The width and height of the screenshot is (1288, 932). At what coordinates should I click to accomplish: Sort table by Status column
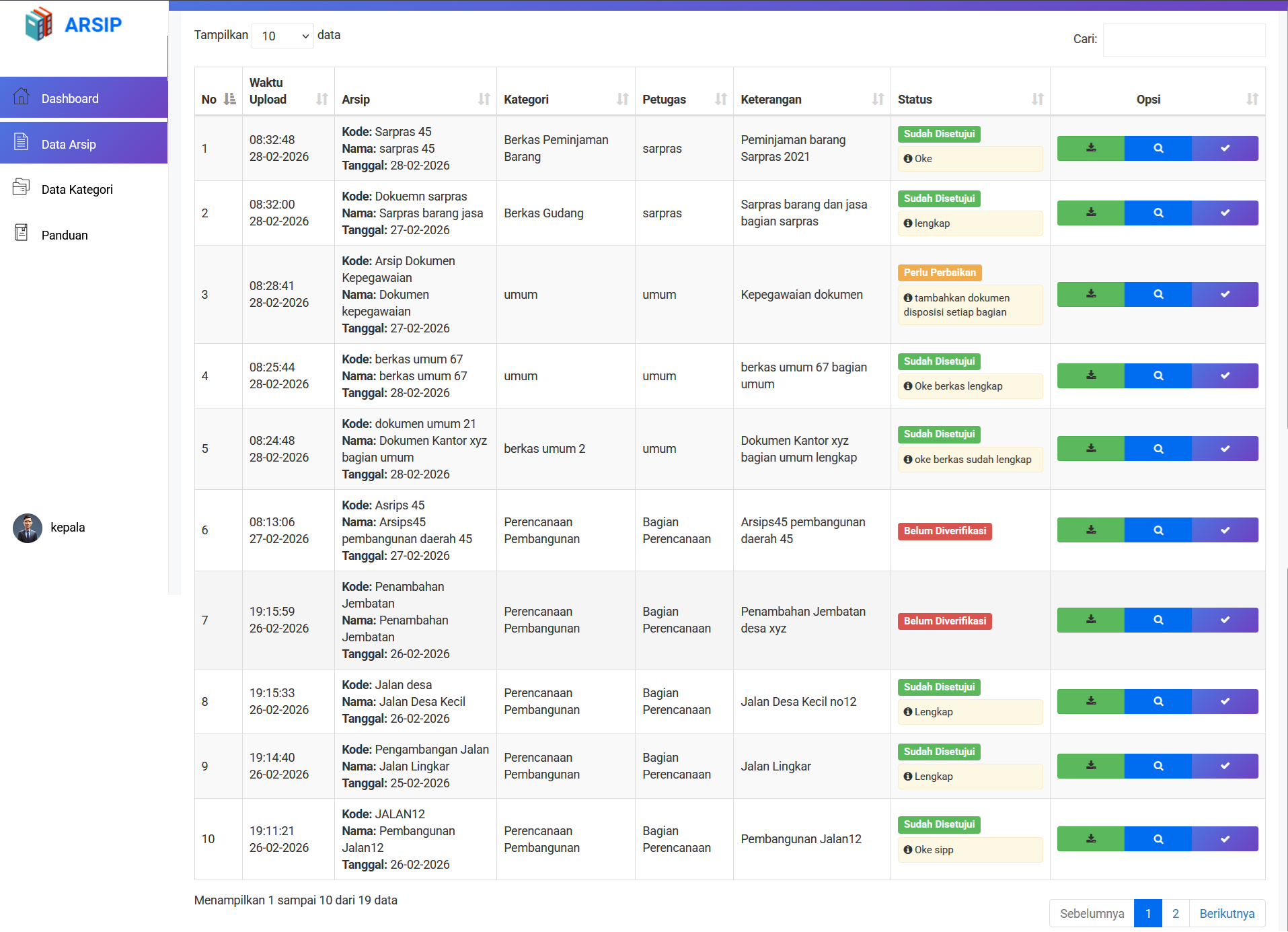[970, 92]
